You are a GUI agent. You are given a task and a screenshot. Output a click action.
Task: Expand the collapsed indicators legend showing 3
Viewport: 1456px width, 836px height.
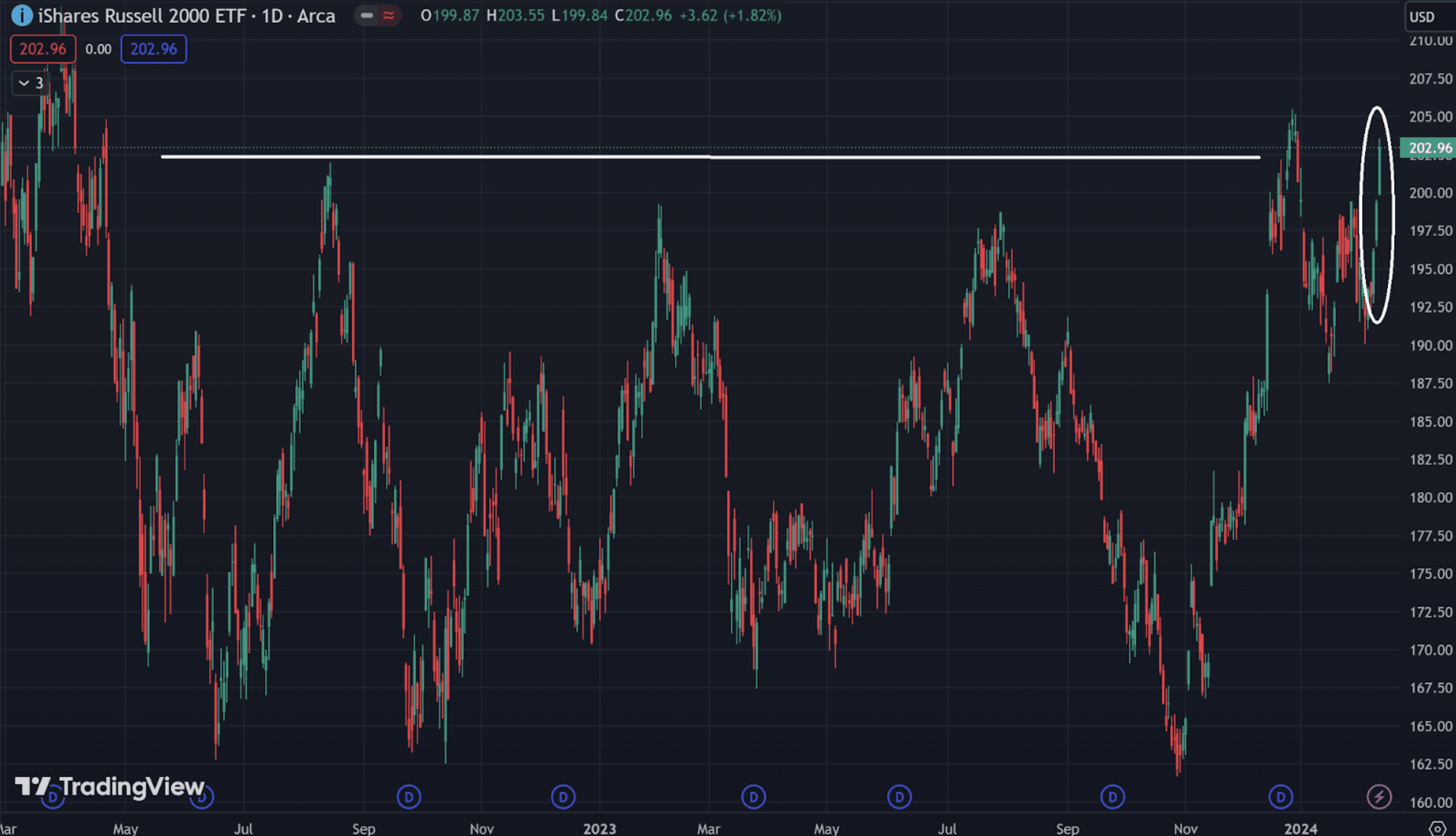pos(31,83)
